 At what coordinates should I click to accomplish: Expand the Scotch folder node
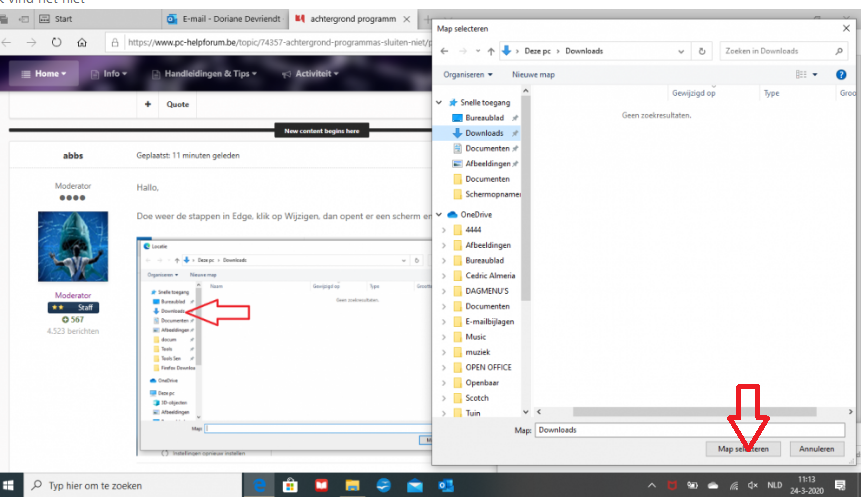pyautogui.click(x=444, y=398)
